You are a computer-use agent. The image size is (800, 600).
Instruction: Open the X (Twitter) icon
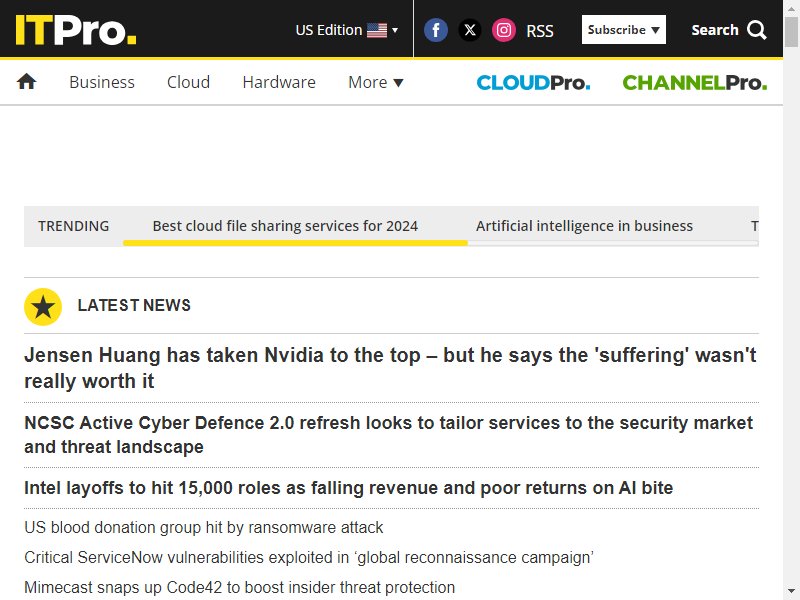coord(469,30)
